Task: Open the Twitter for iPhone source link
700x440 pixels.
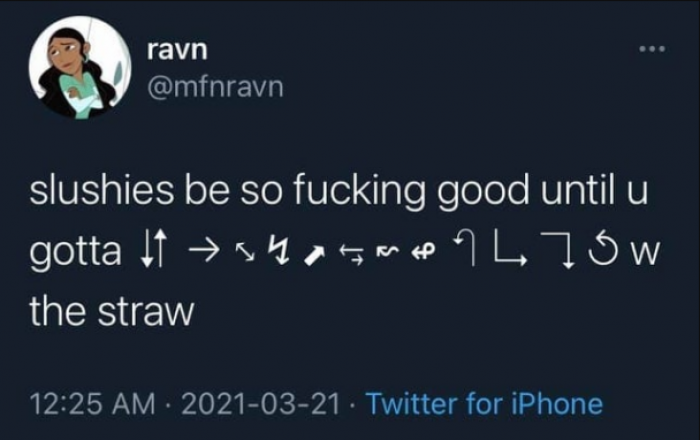Action: tap(484, 404)
